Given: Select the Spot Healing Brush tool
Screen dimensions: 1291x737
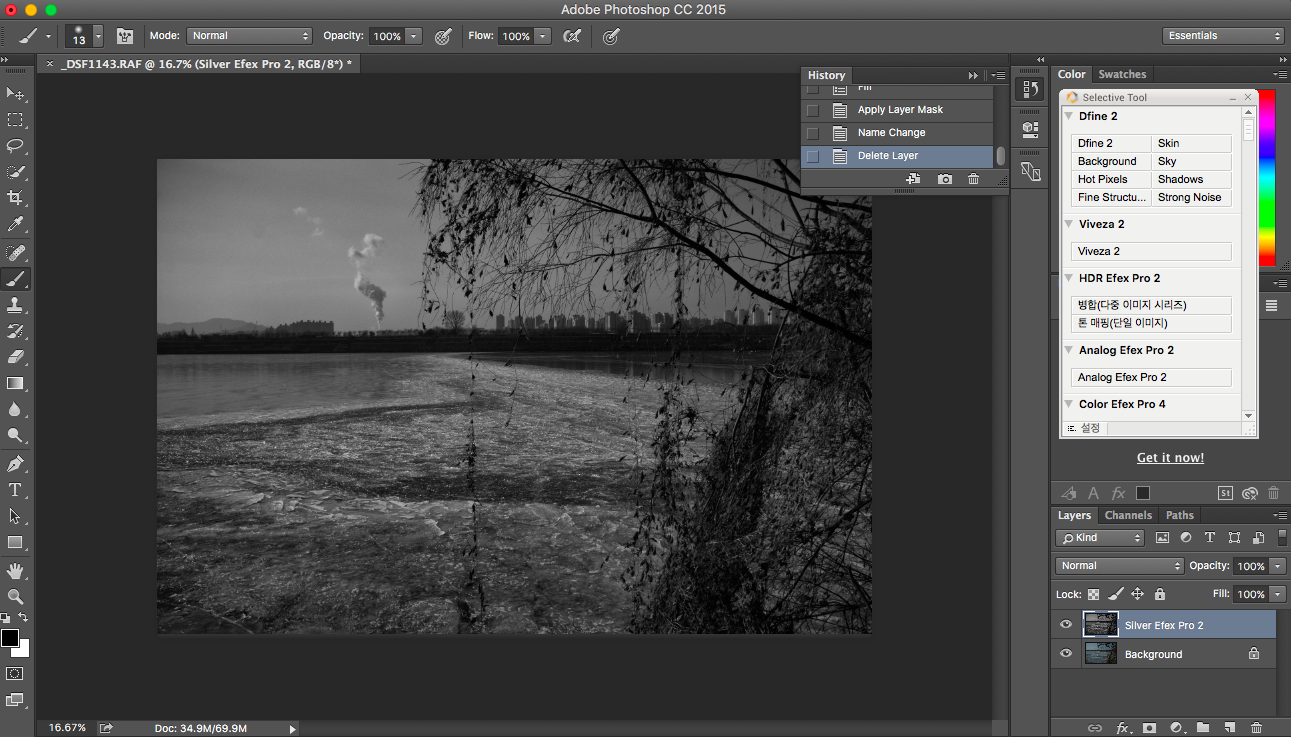Looking at the screenshot, I should click(x=15, y=252).
